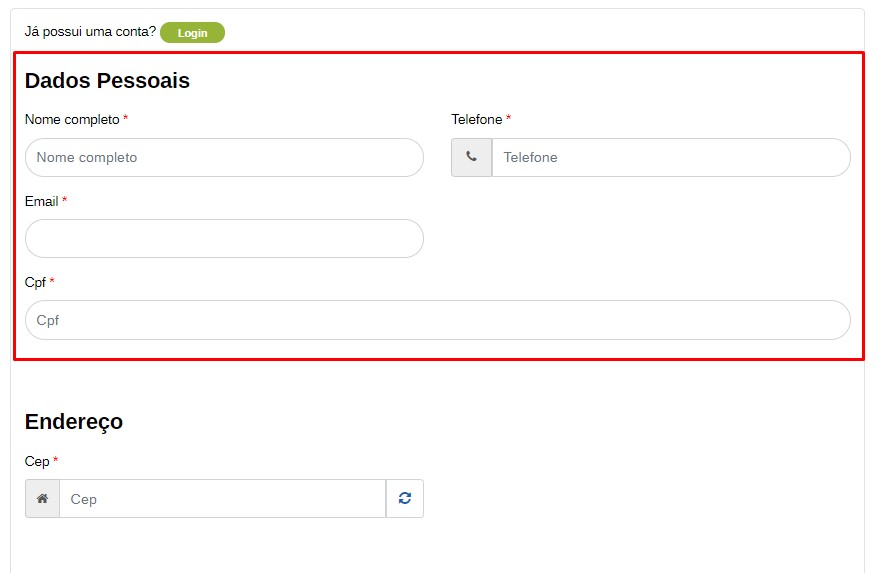This screenshot has width=877, height=573.
Task: Click the red asterisk after Cep label
Action: coord(56,461)
